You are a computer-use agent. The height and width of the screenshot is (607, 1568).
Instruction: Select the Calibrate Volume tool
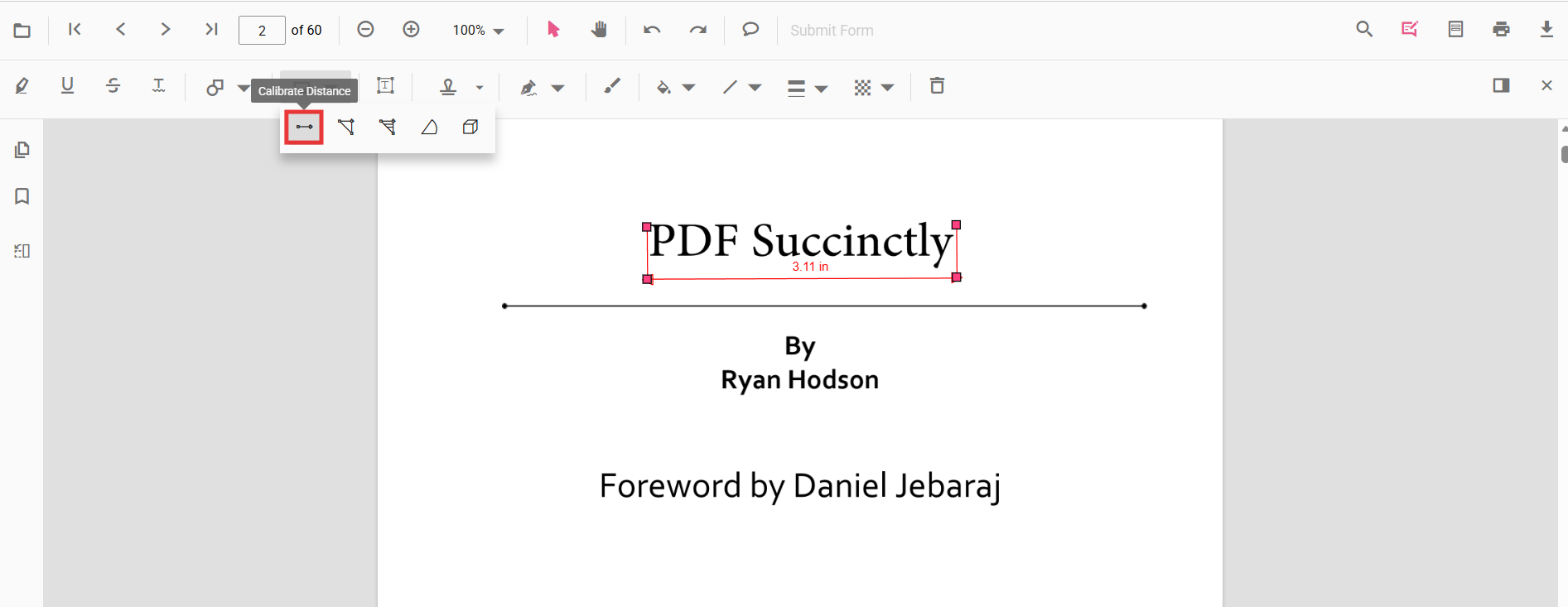pos(470,128)
